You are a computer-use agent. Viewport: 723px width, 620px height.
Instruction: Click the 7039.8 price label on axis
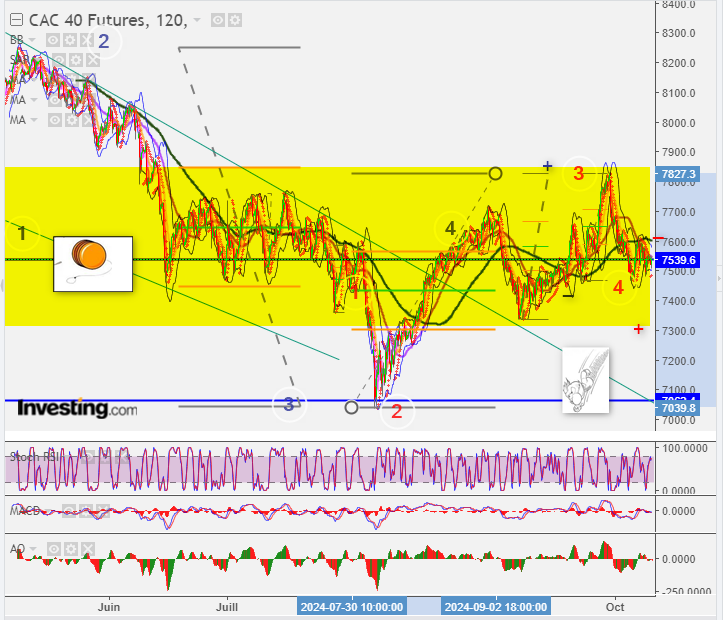pos(678,408)
